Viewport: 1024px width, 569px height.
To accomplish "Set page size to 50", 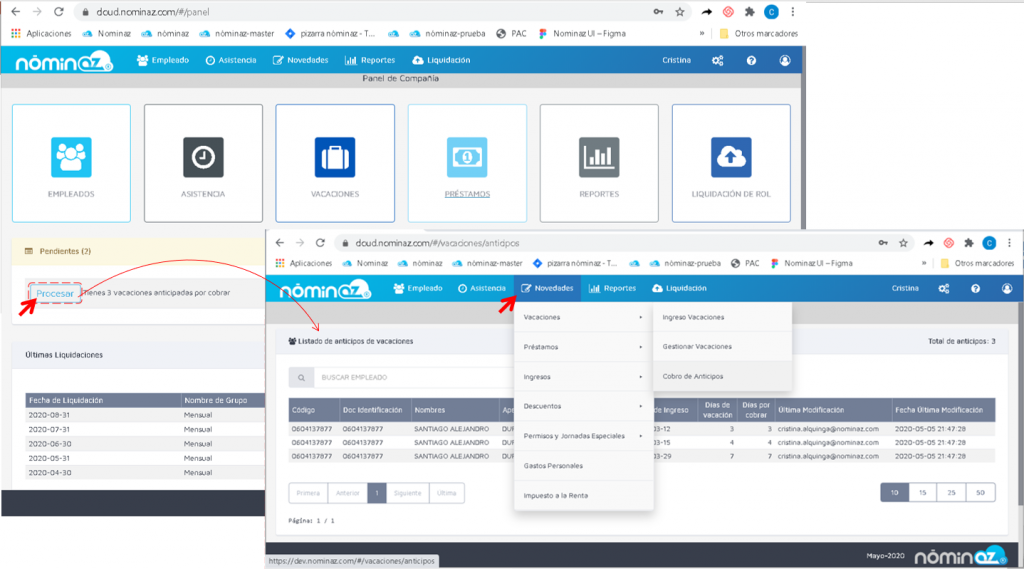I will [x=980, y=493].
